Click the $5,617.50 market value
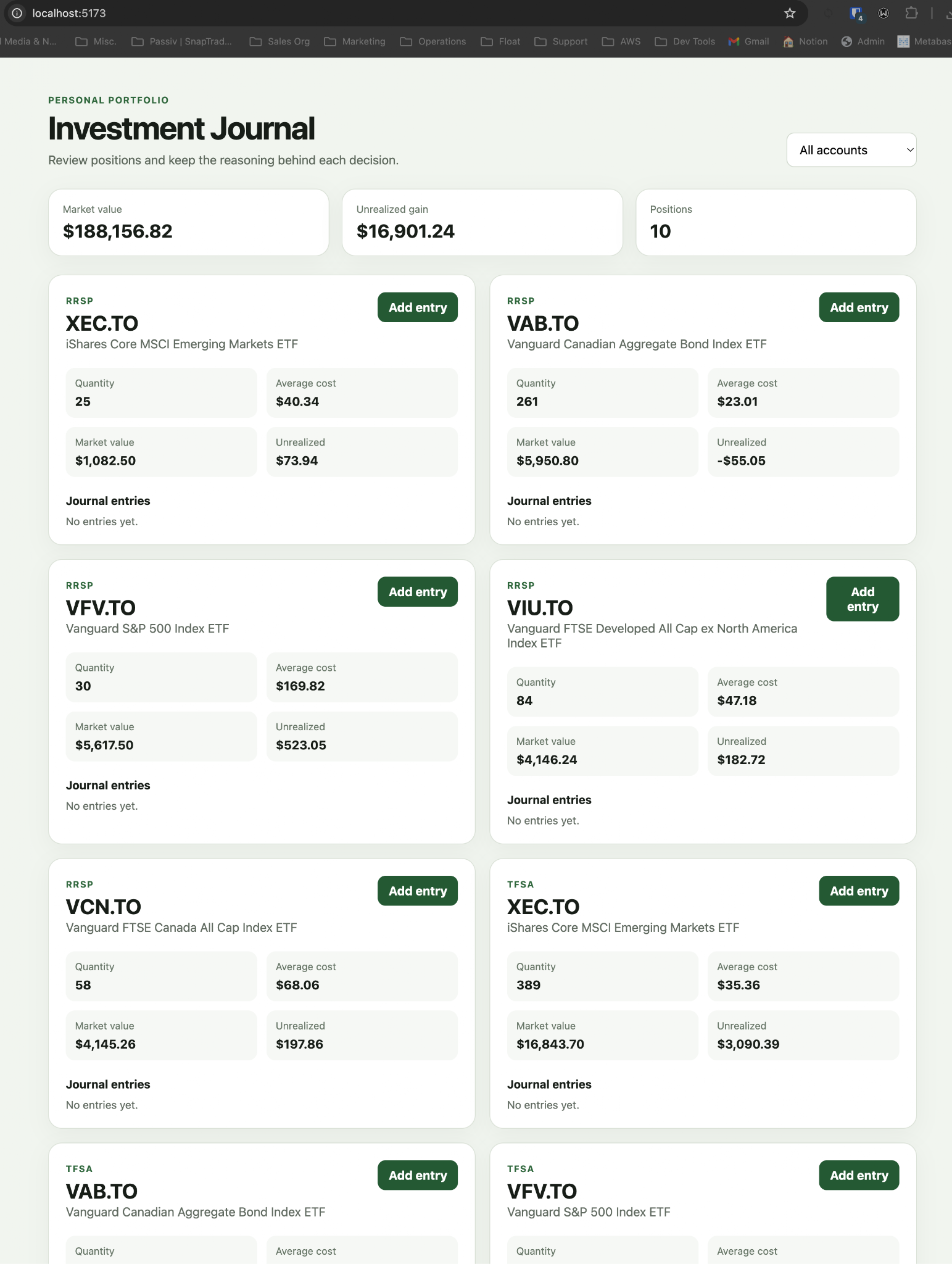Screen dimensions: 952x1264 coord(104,746)
